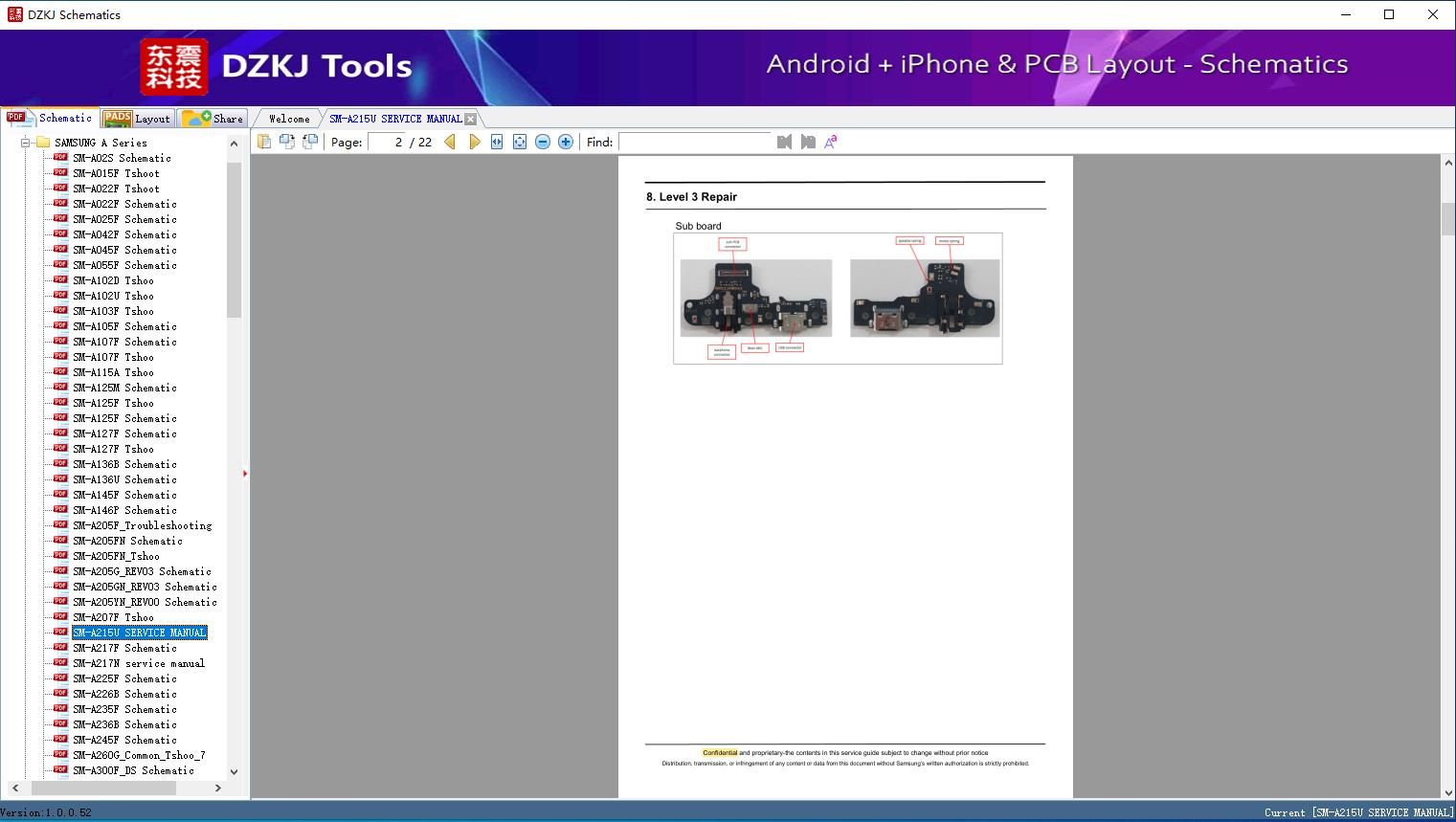Click the tree panel scroll-down arrow
The image size is (1456, 822).
pyautogui.click(x=234, y=771)
